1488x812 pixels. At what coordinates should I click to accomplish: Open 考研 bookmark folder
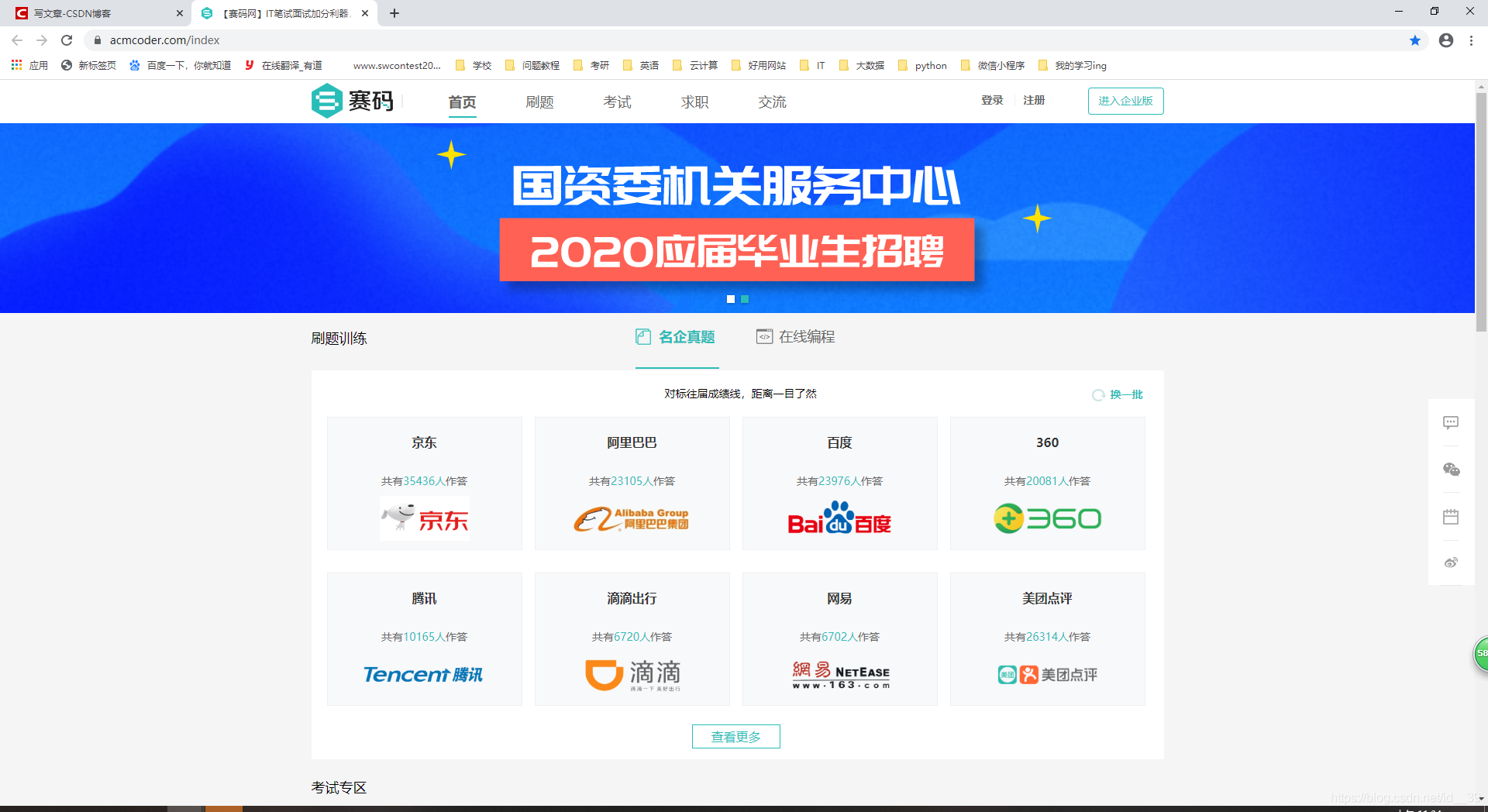coord(591,65)
